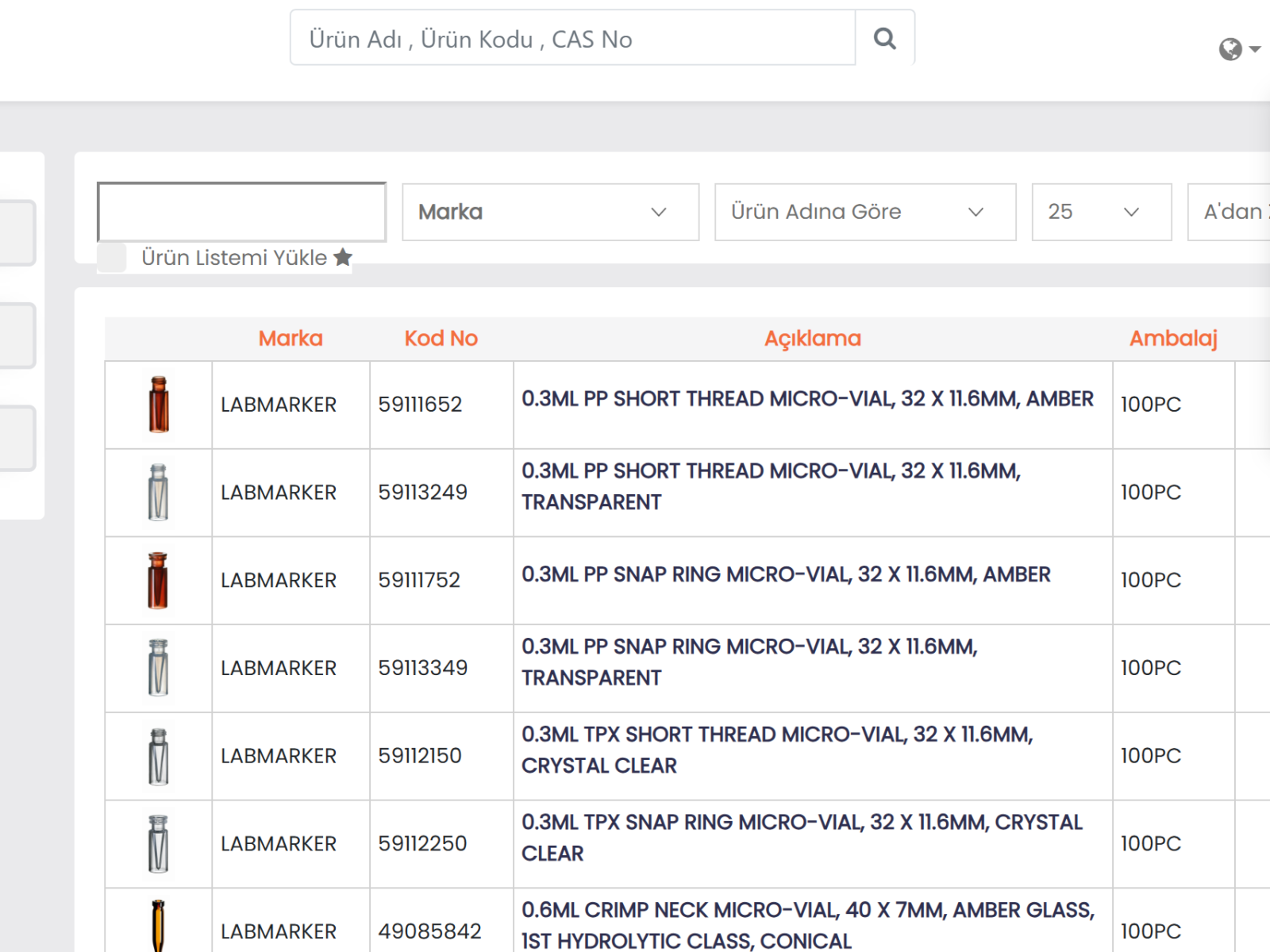Click the empty filter text box

click(241, 212)
